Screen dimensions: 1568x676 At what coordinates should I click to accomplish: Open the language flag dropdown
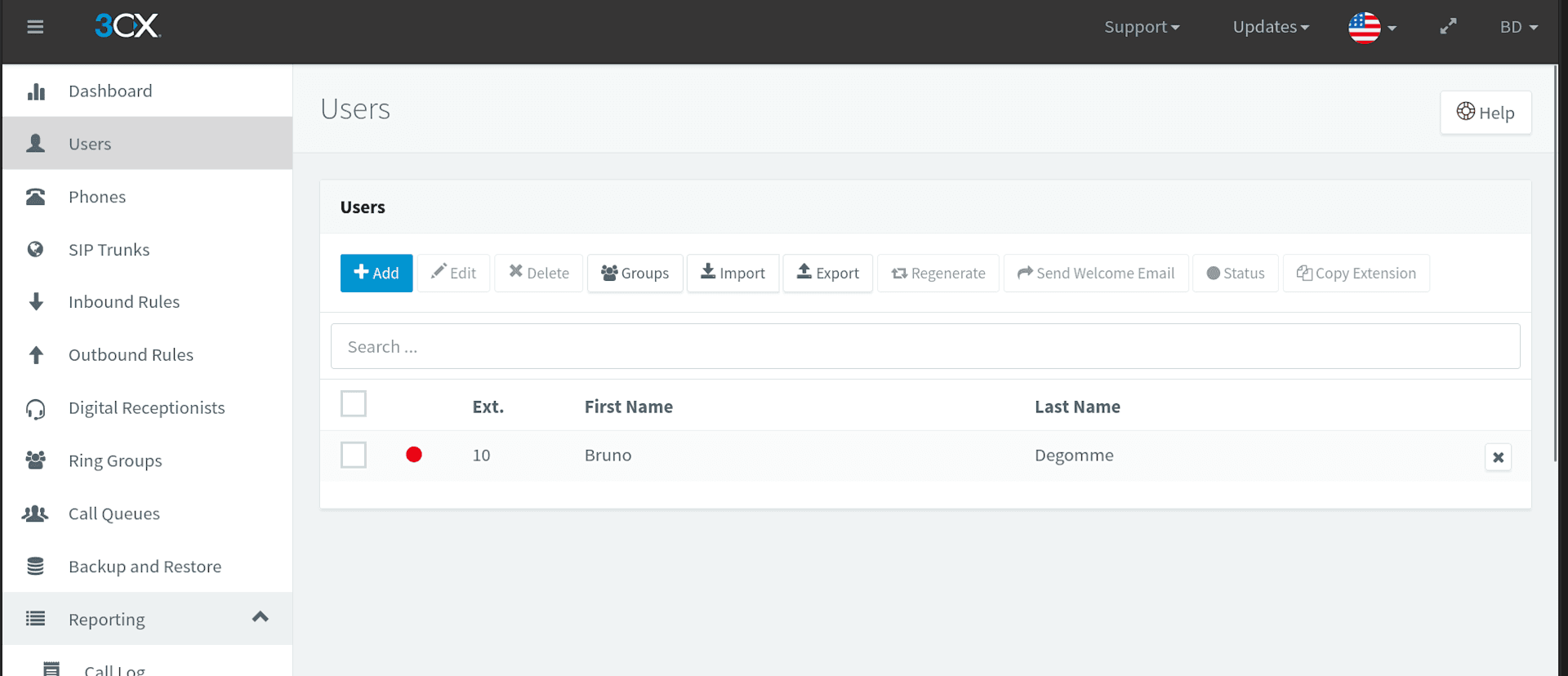pyautogui.click(x=1372, y=28)
